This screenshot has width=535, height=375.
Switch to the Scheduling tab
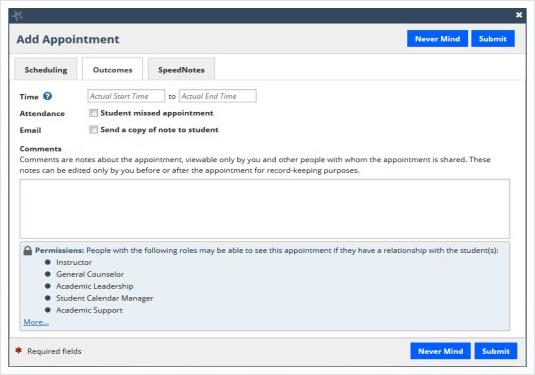[46, 70]
